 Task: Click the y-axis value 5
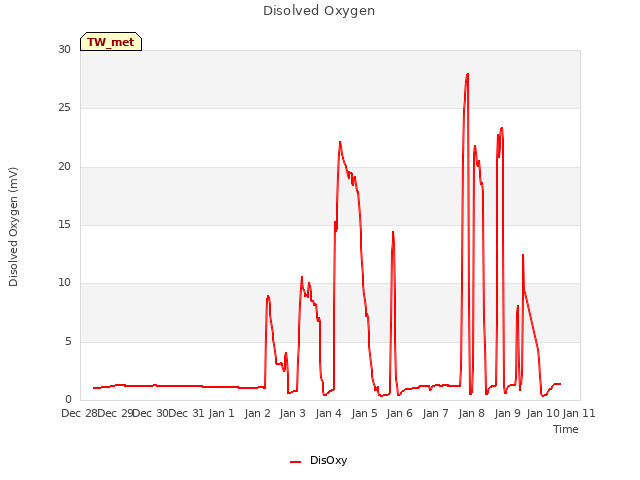pyautogui.click(x=68, y=341)
